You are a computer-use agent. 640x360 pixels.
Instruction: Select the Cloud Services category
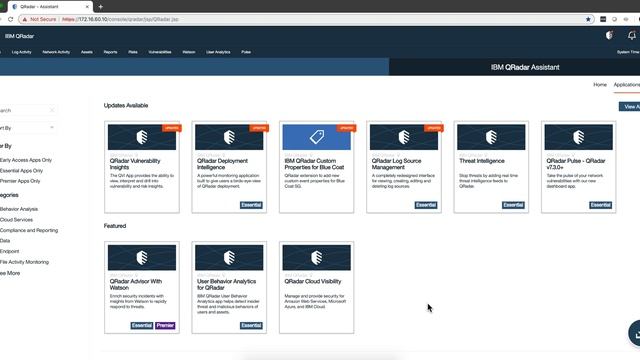tap(16, 220)
